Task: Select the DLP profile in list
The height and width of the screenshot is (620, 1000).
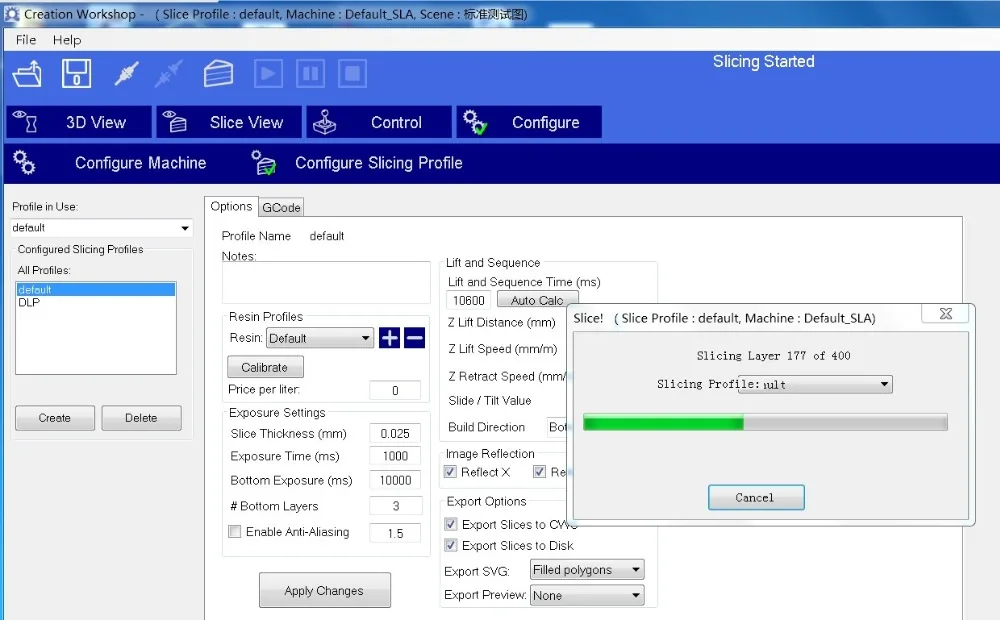Action: point(29,302)
